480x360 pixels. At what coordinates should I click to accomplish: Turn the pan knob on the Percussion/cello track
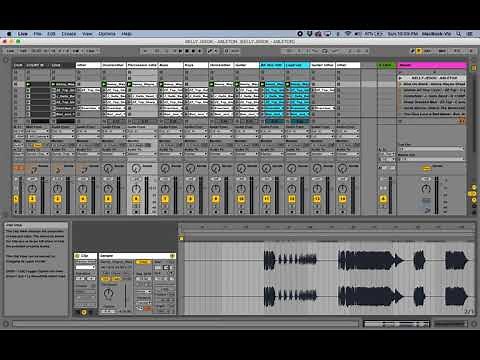click(136, 189)
